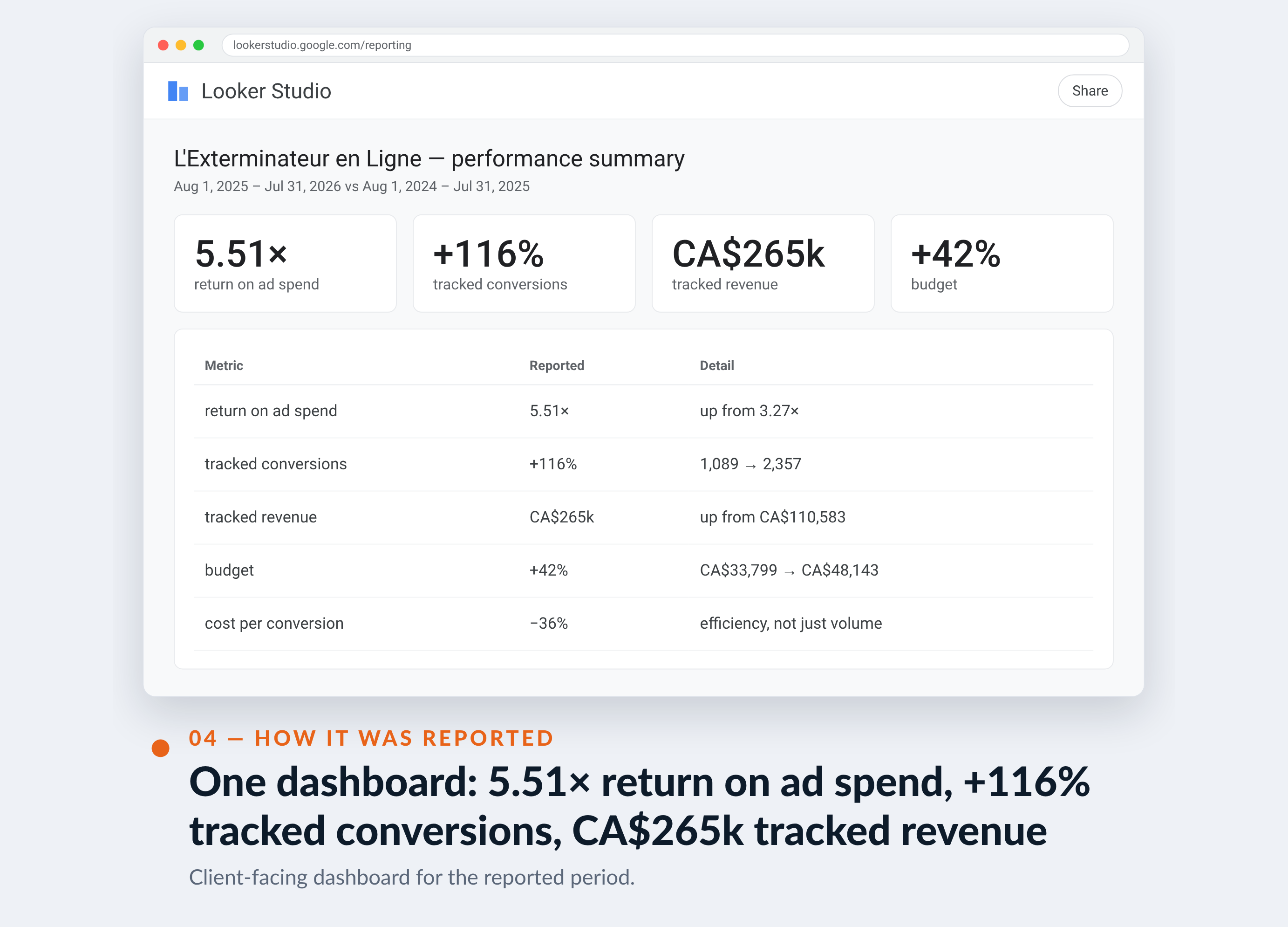Click 'tracked conversions' table row label
This screenshot has height=927, width=1288.
[x=275, y=464]
